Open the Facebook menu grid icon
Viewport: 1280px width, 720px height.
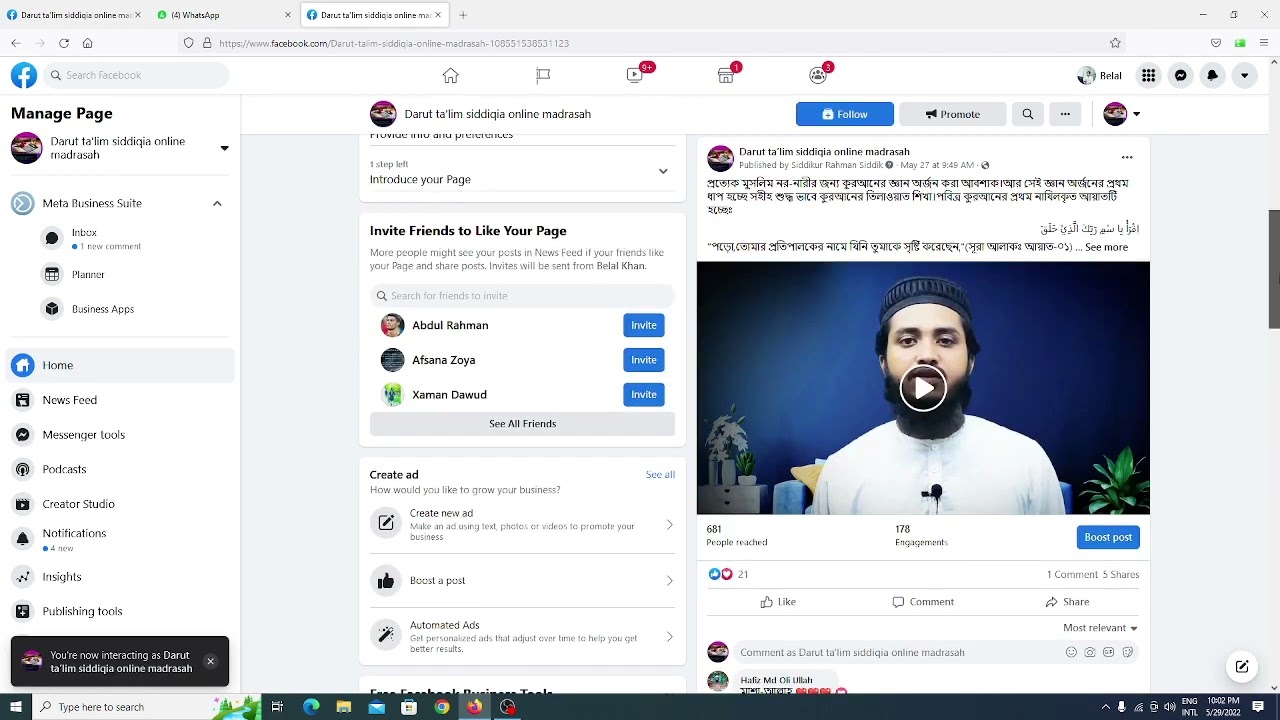point(1148,75)
